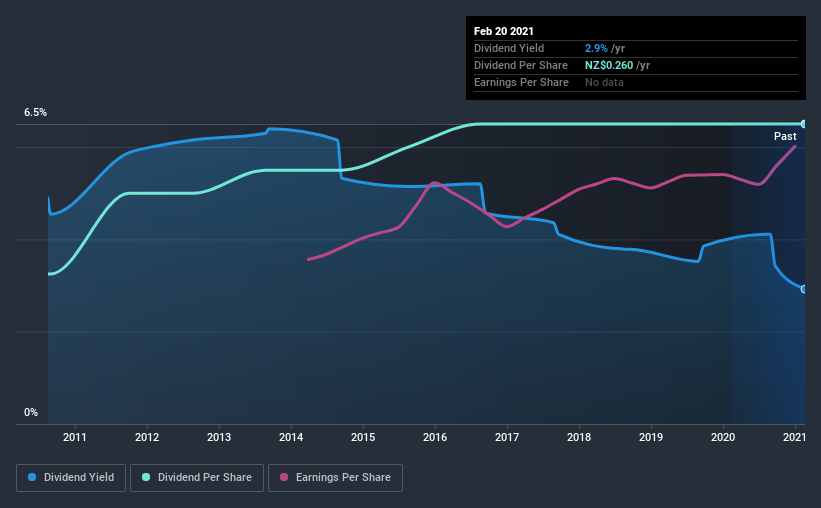The height and width of the screenshot is (508, 821).
Task: Click the 2.9% Dividend Yield tooltip value
Action: [596, 48]
